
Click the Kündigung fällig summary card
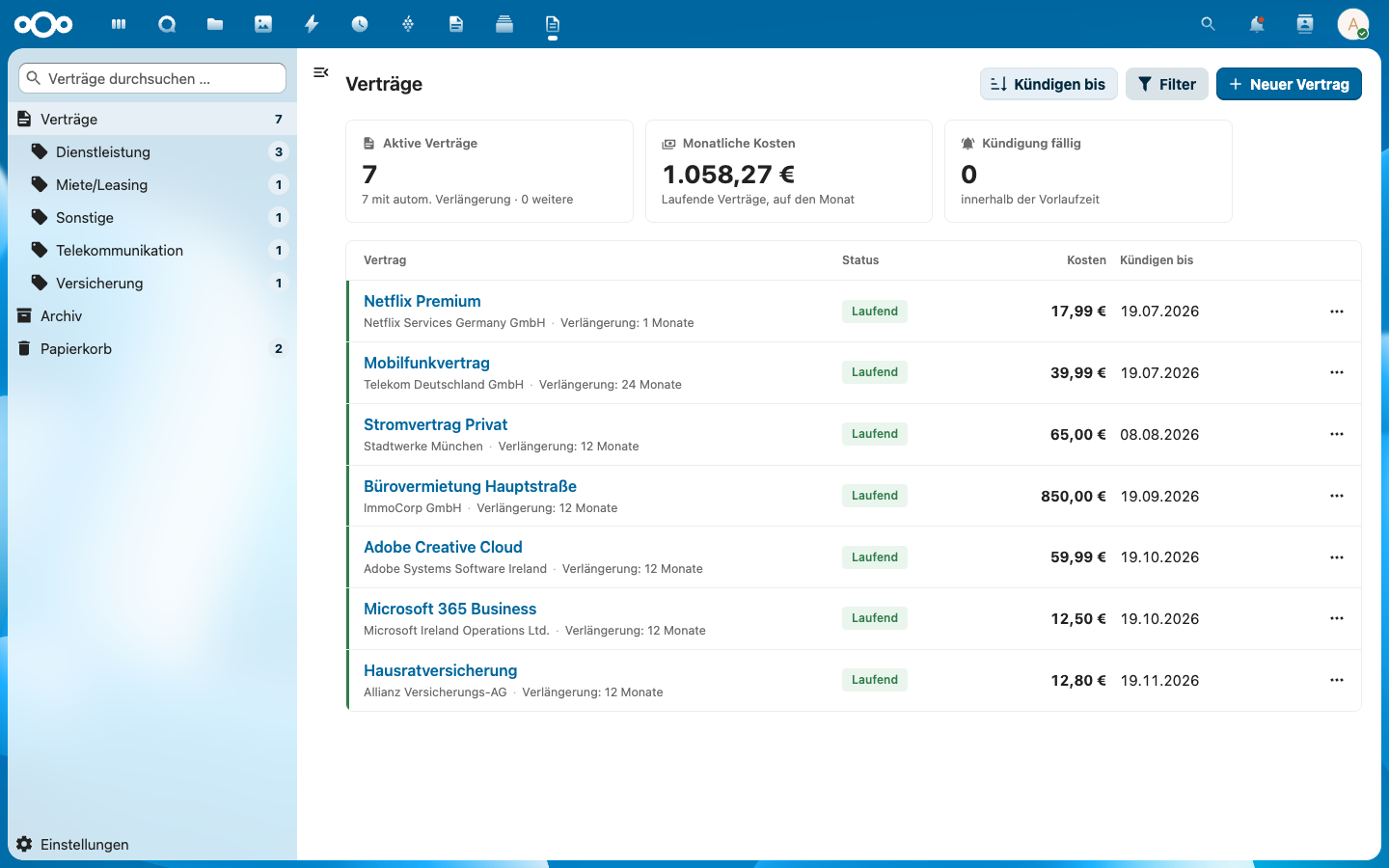pyautogui.click(x=1088, y=171)
